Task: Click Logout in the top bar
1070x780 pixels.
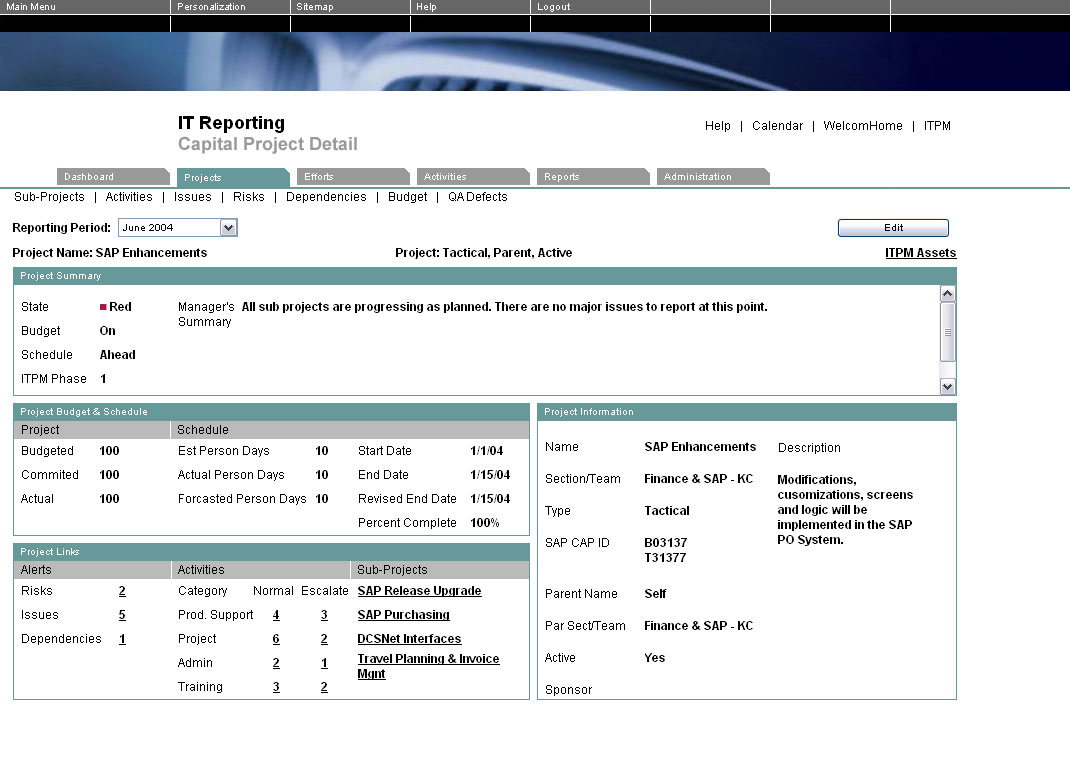Action: pyautogui.click(x=553, y=7)
